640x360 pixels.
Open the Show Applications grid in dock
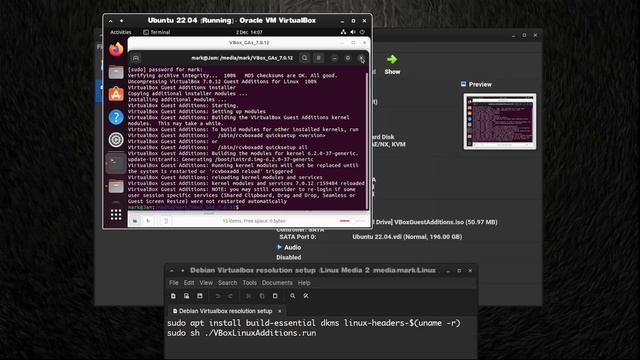click(116, 215)
